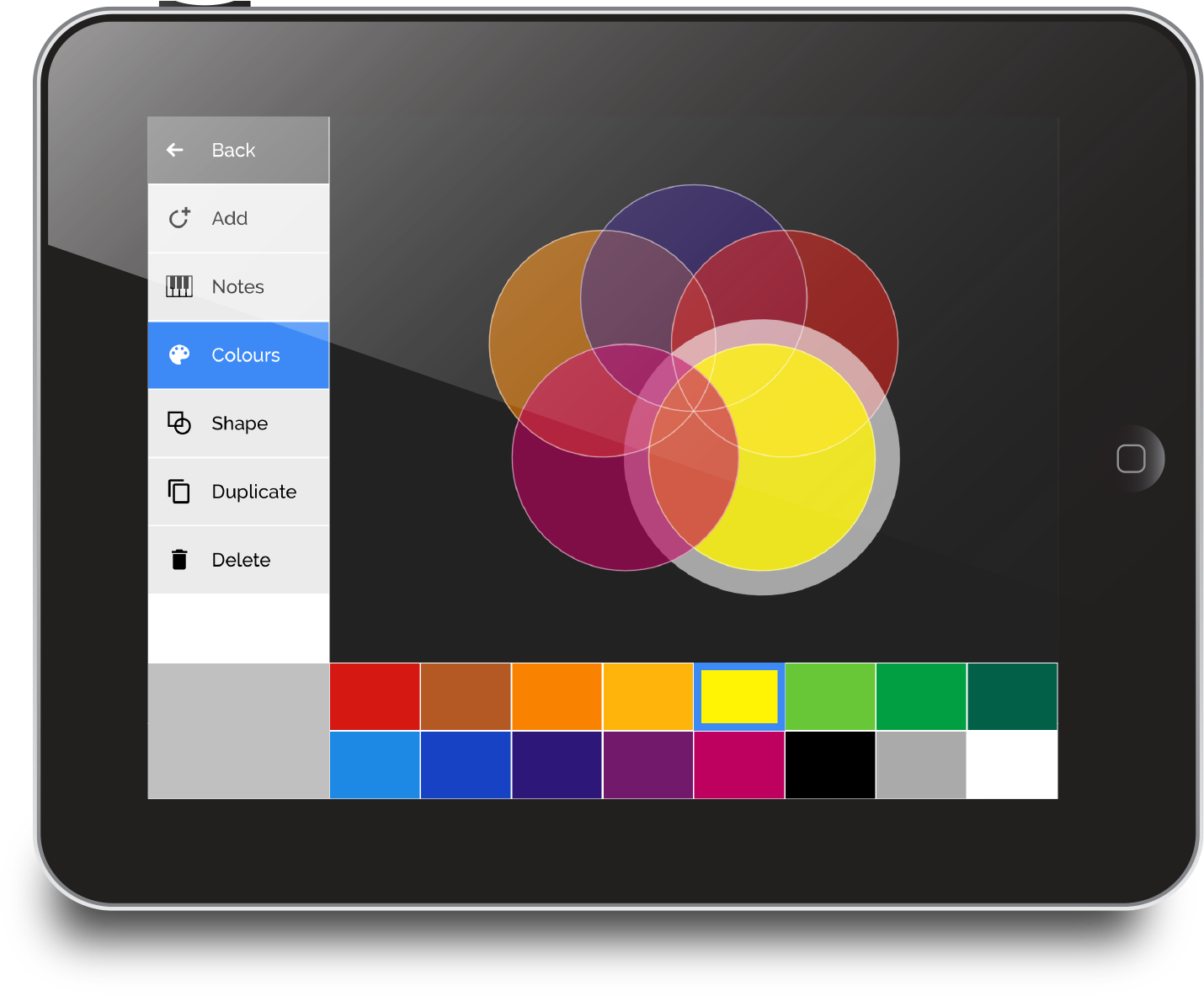Click the trash can Delete icon
Image resolution: width=1204 pixels, height=996 pixels.
(x=179, y=559)
